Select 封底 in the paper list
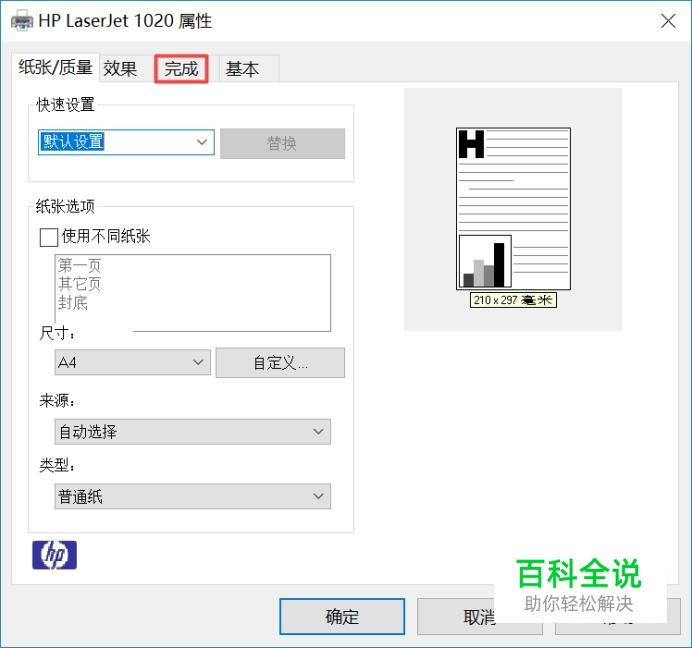 click(73, 303)
